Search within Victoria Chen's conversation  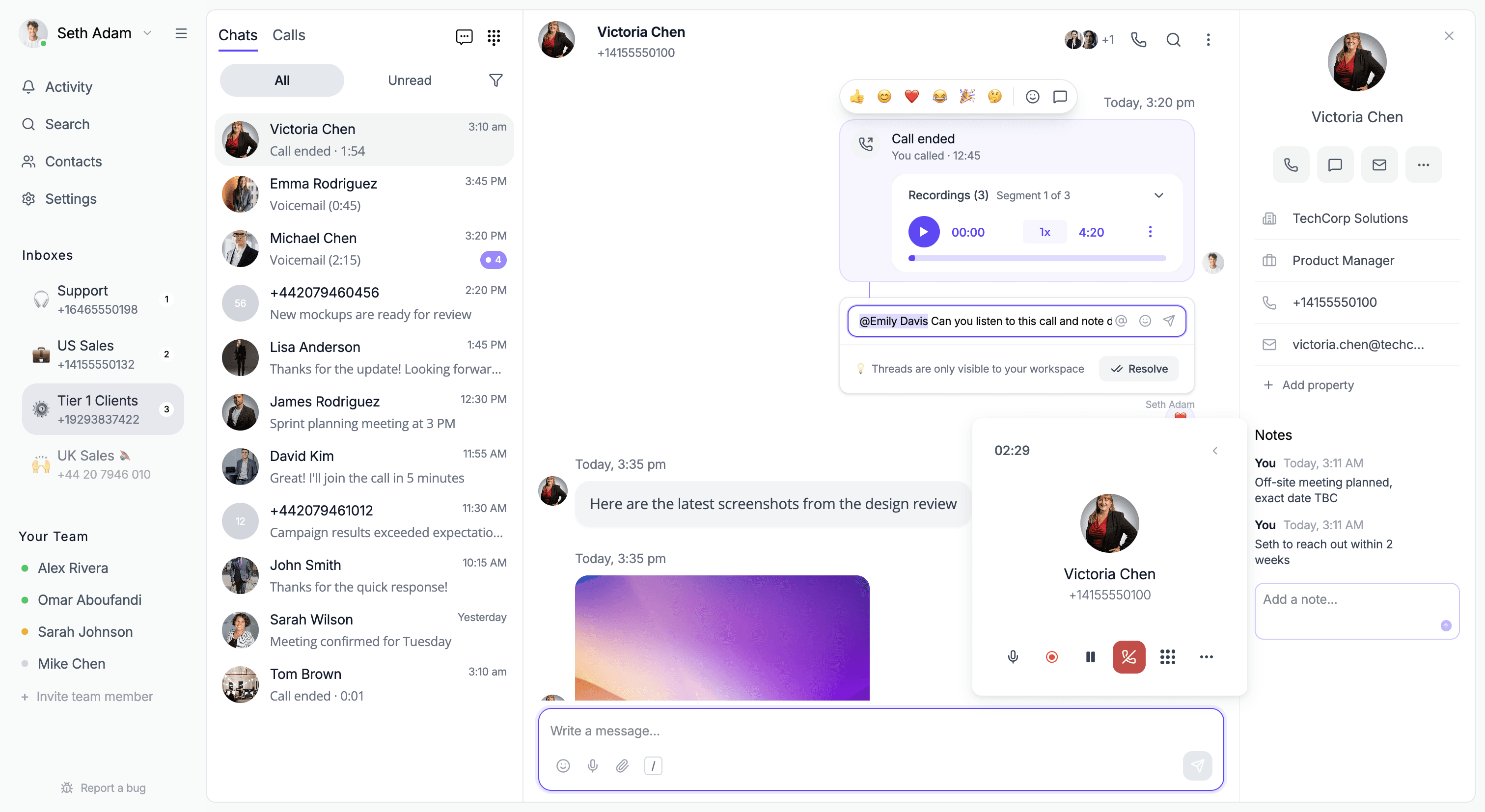coord(1173,40)
